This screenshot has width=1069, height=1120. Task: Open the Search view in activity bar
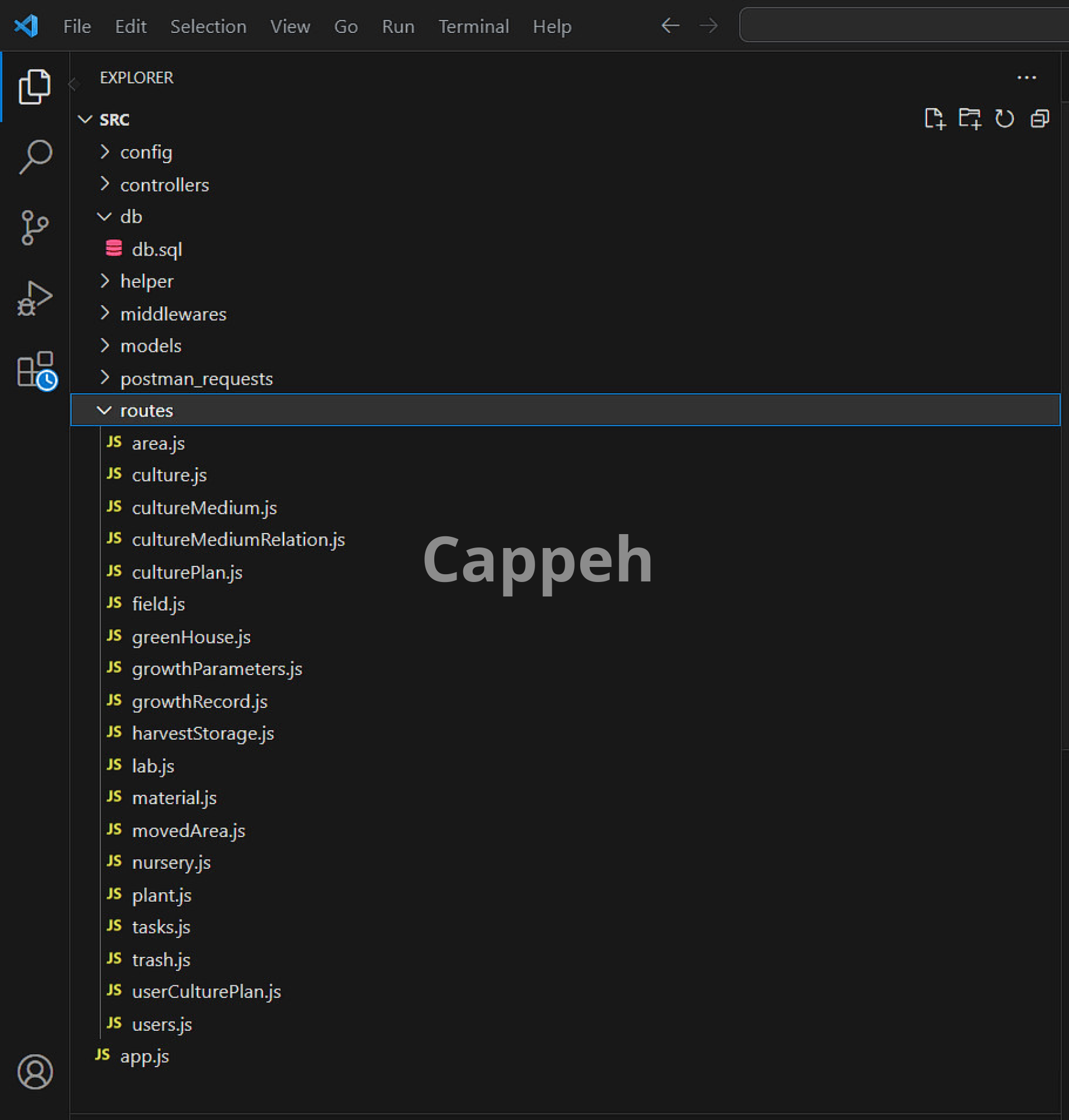point(35,156)
